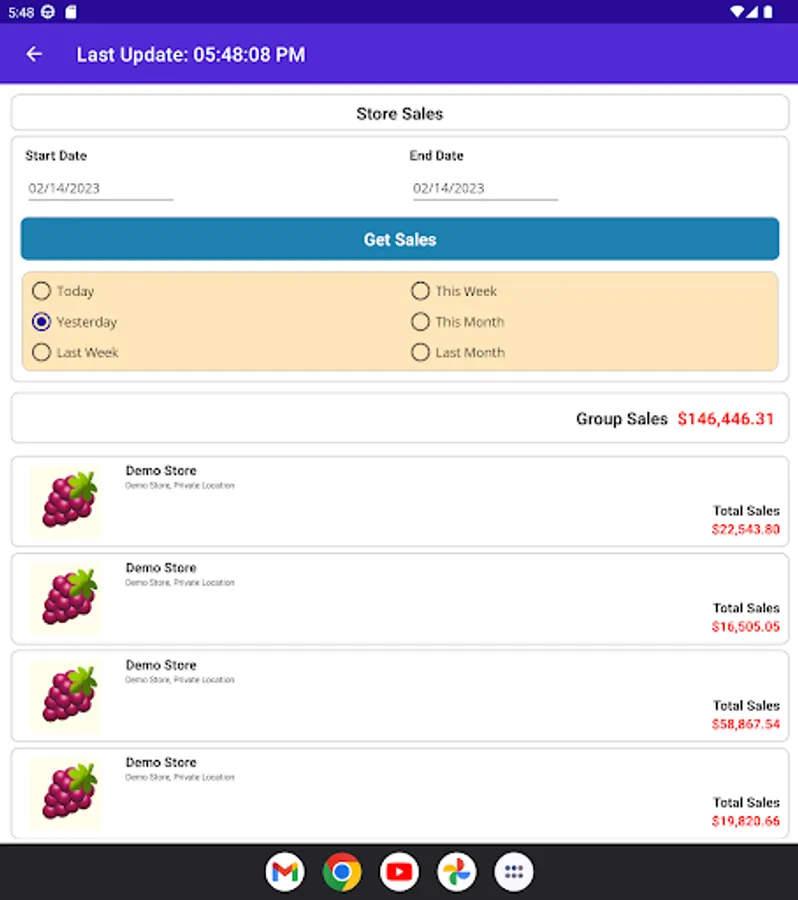
Task: Open Demo Store with $16,505.05 sales
Action: (x=400, y=598)
